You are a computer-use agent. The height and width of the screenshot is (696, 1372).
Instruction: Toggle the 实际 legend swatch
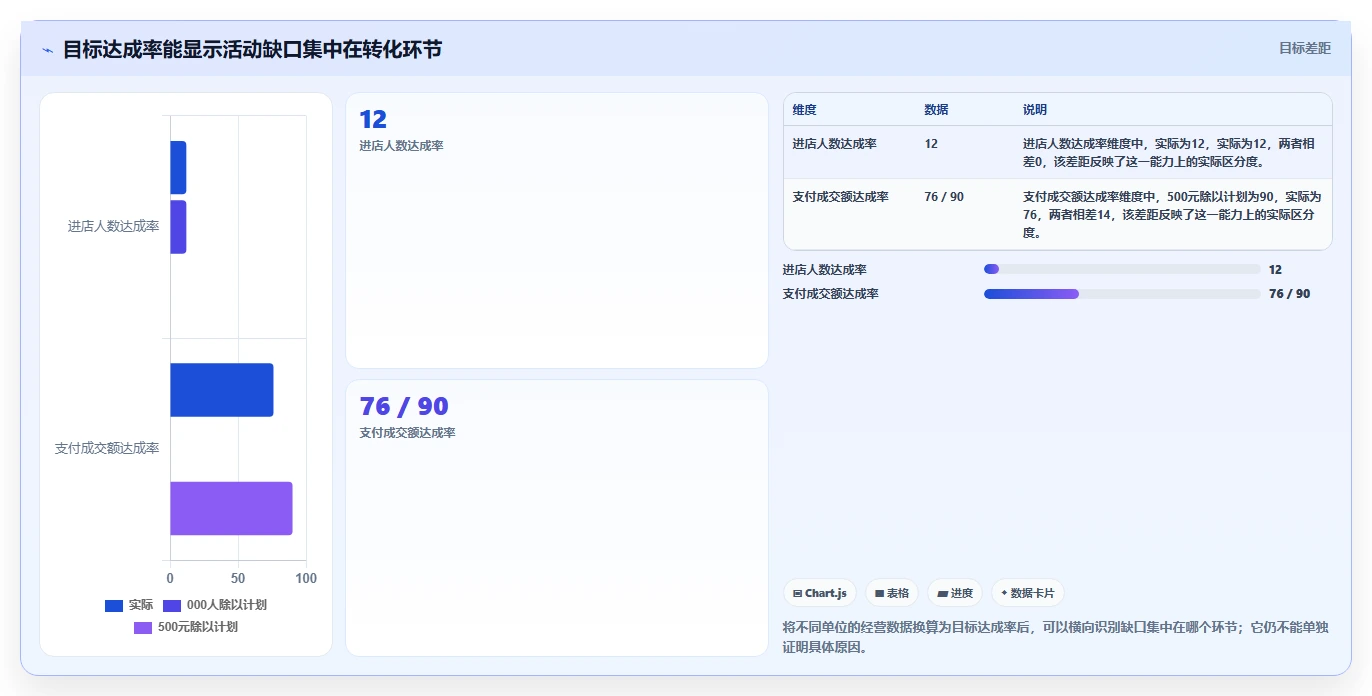click(114, 605)
